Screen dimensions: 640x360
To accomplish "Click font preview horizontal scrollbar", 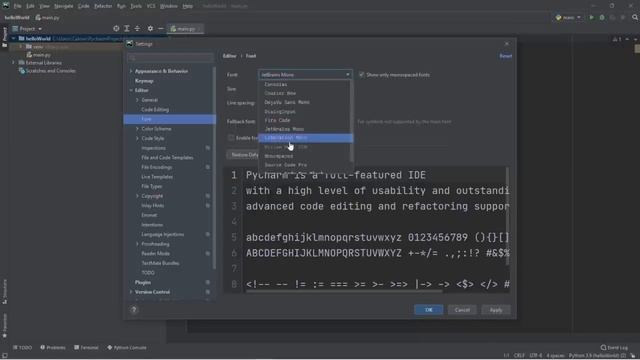I will (x=344, y=291).
